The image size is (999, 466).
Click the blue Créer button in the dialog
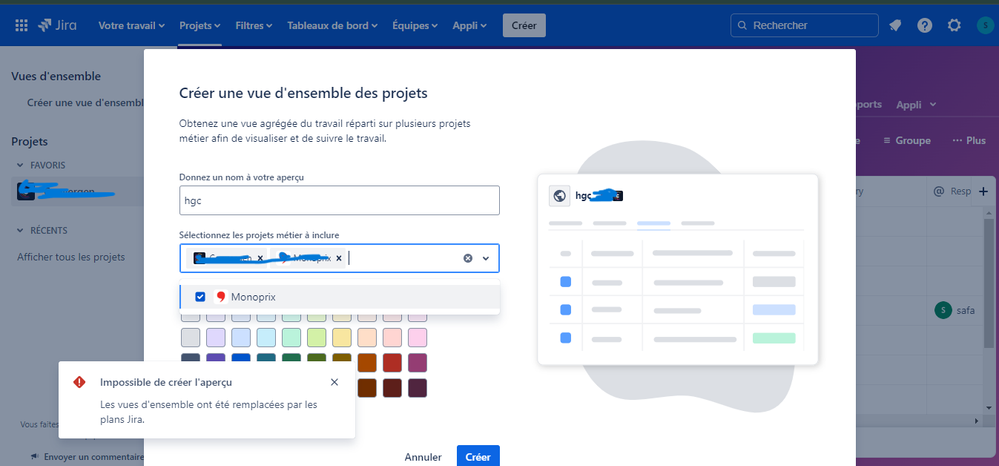click(478, 456)
